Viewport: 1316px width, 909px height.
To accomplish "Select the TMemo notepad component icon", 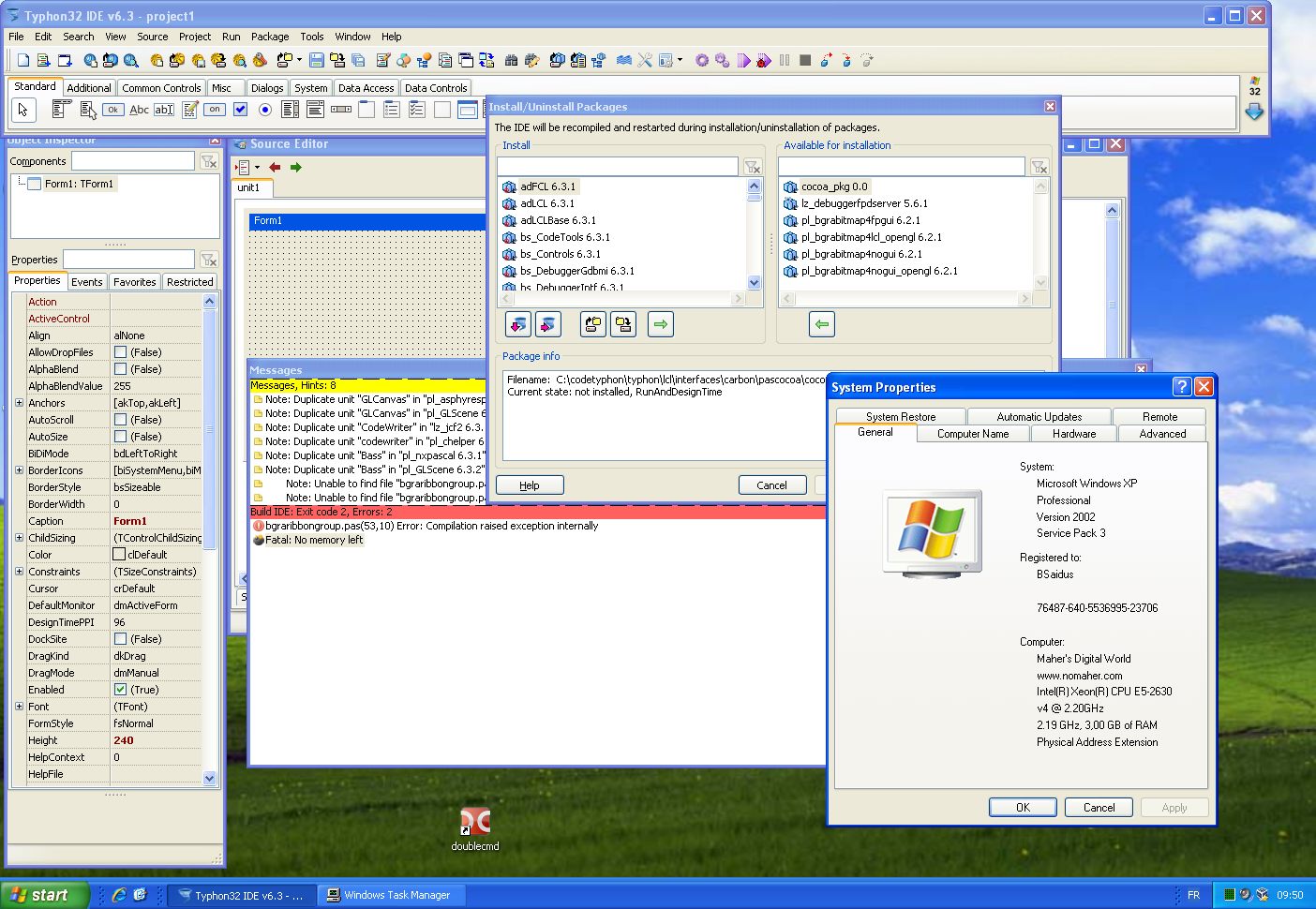I will point(190,110).
